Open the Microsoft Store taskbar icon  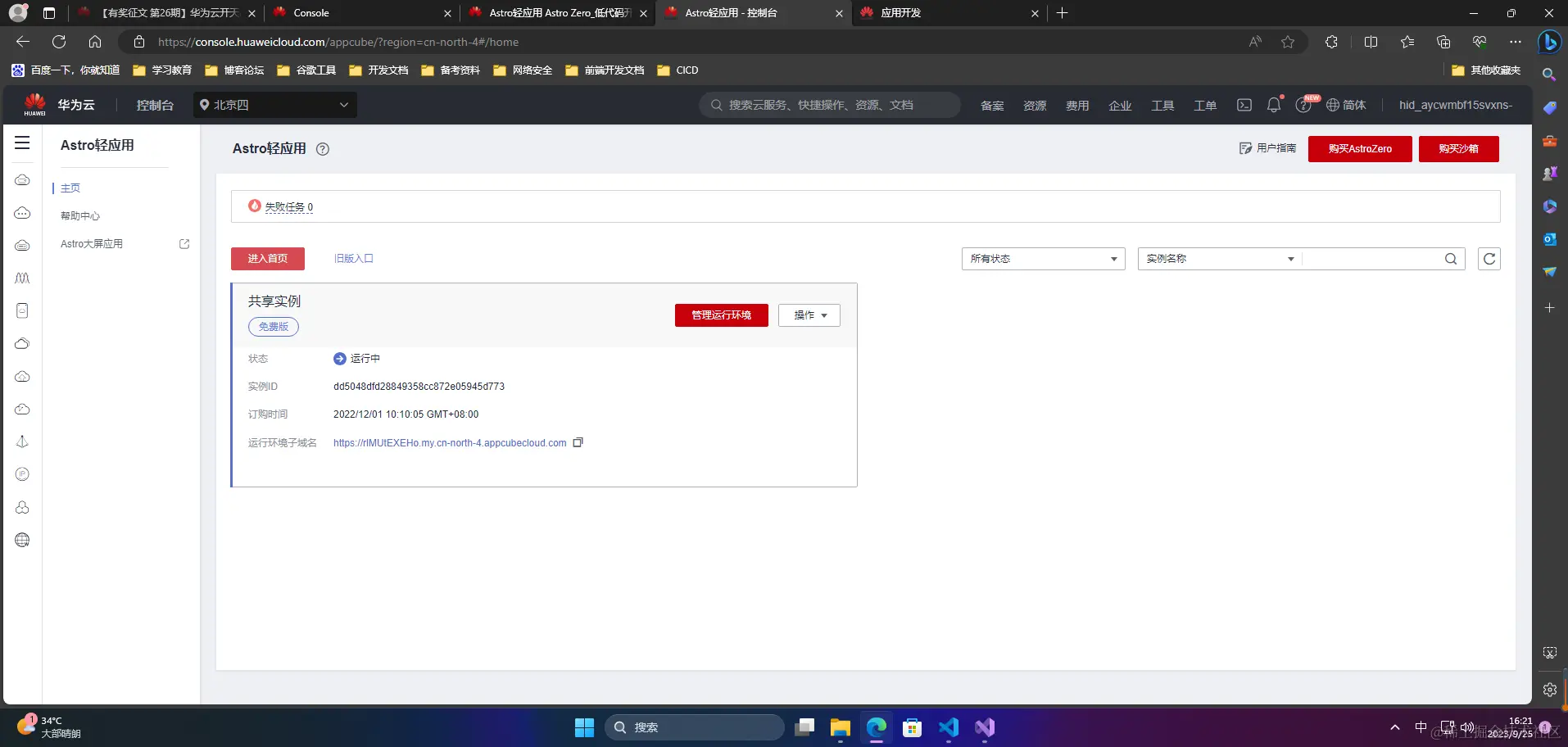click(913, 727)
